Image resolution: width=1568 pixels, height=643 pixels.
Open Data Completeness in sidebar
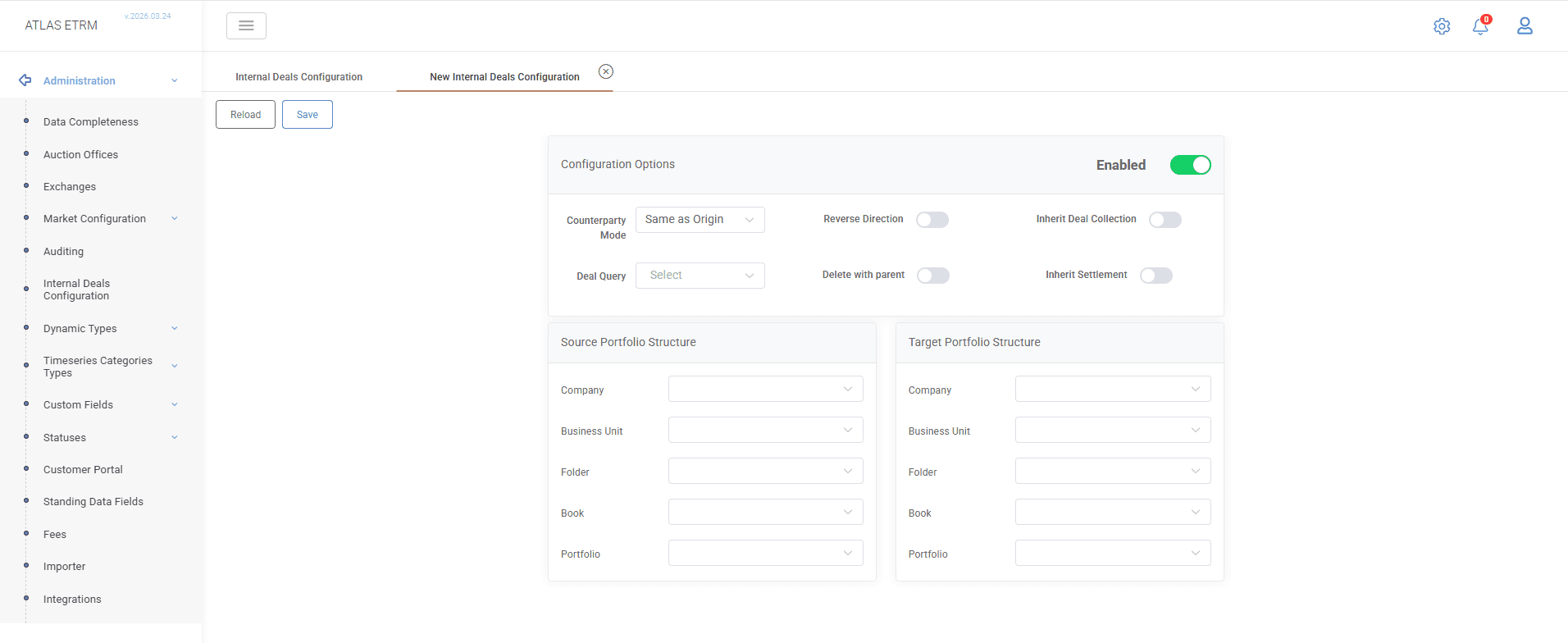point(91,122)
